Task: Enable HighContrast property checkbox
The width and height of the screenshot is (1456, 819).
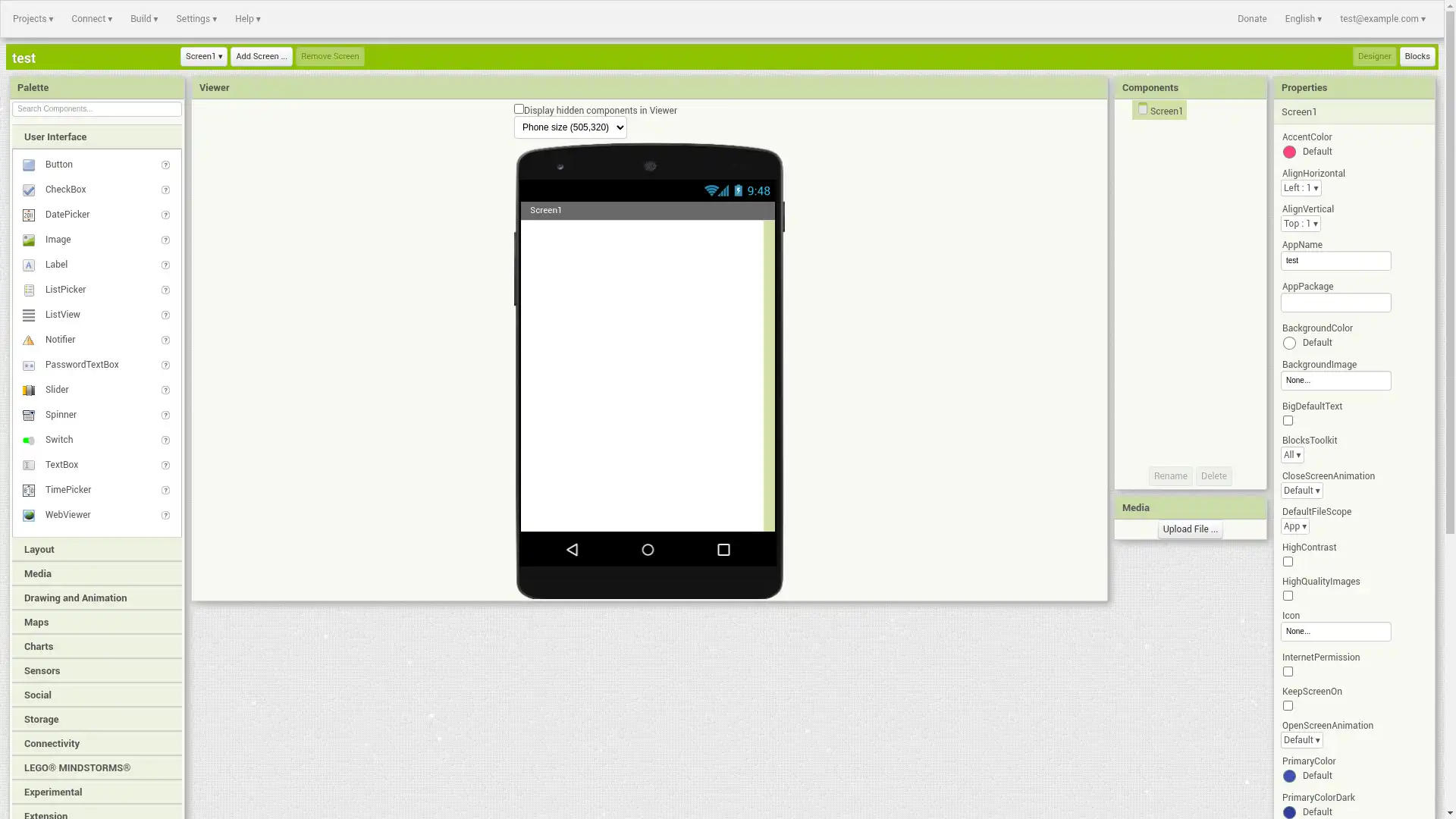Action: click(1288, 561)
